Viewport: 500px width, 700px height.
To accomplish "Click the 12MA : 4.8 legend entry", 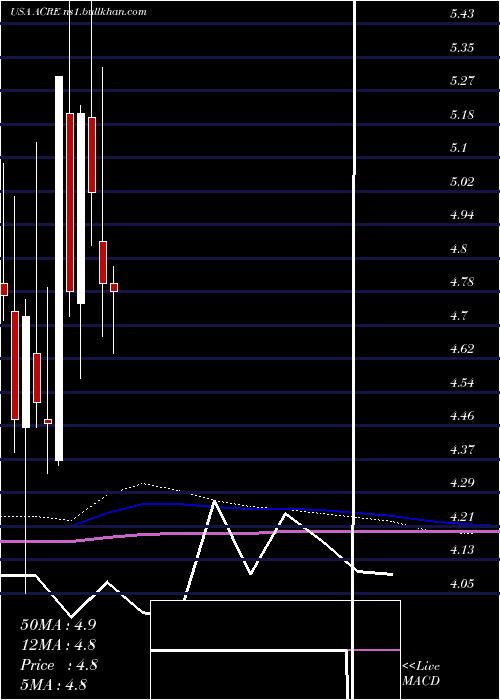I will click(x=58, y=645).
